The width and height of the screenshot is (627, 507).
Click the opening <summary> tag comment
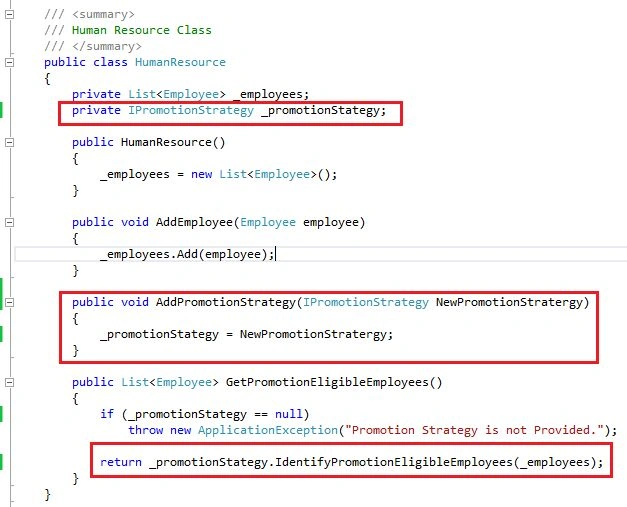(103, 14)
